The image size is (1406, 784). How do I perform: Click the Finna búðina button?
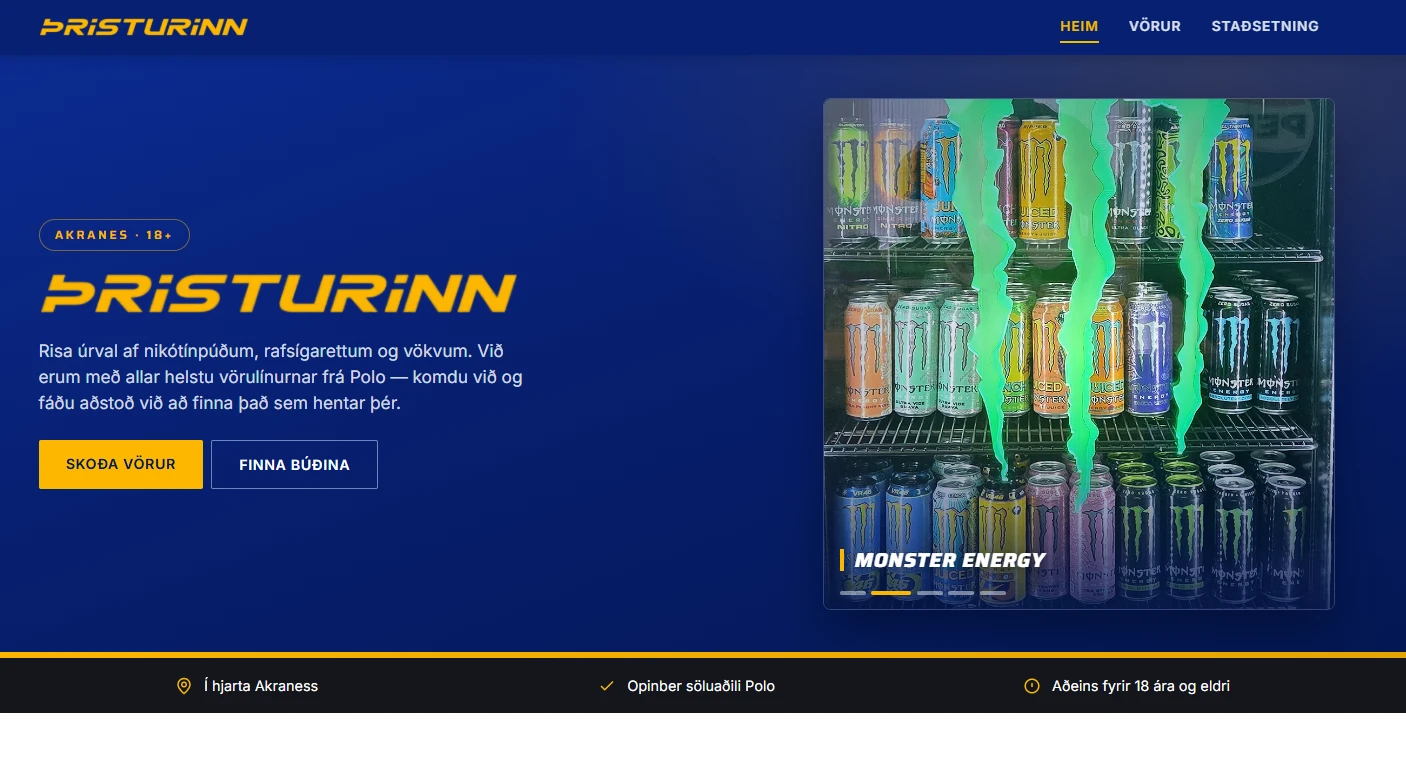(x=294, y=464)
